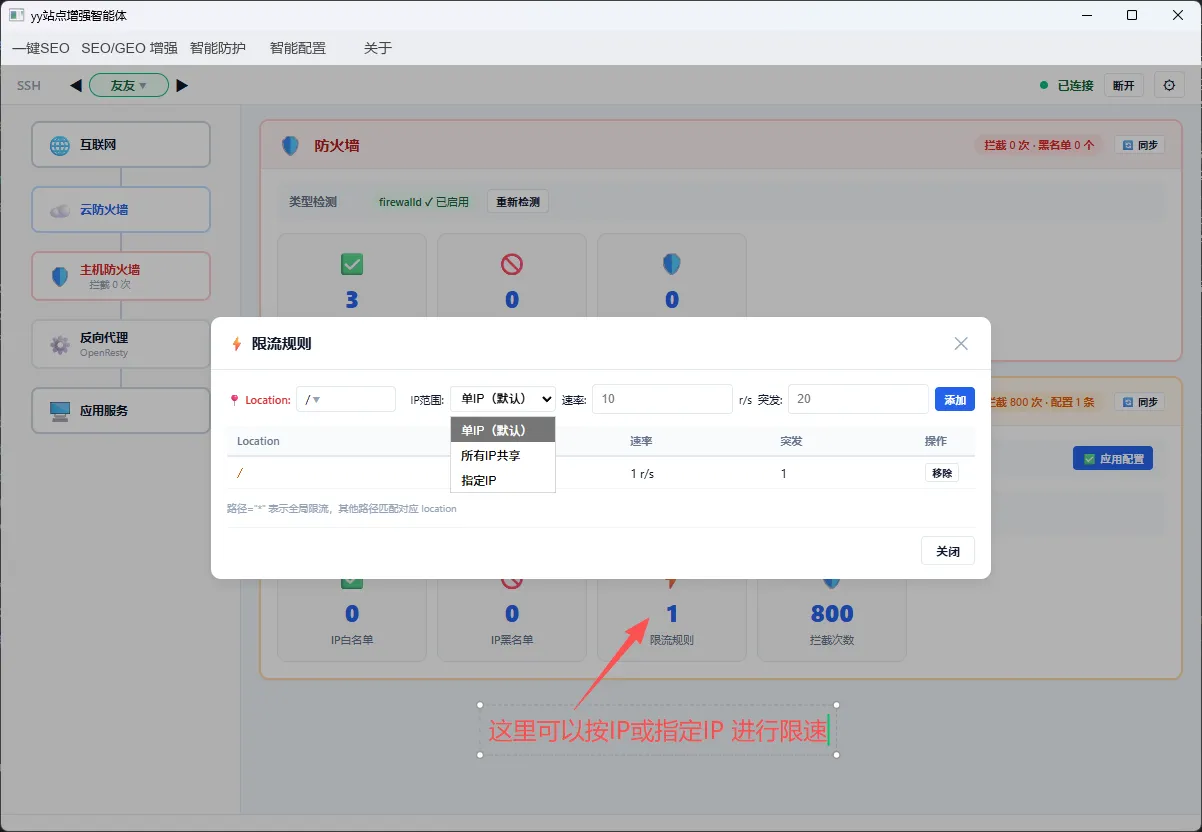Image resolution: width=1202 pixels, height=832 pixels.
Task: Click the 速率 input field
Action: click(663, 399)
